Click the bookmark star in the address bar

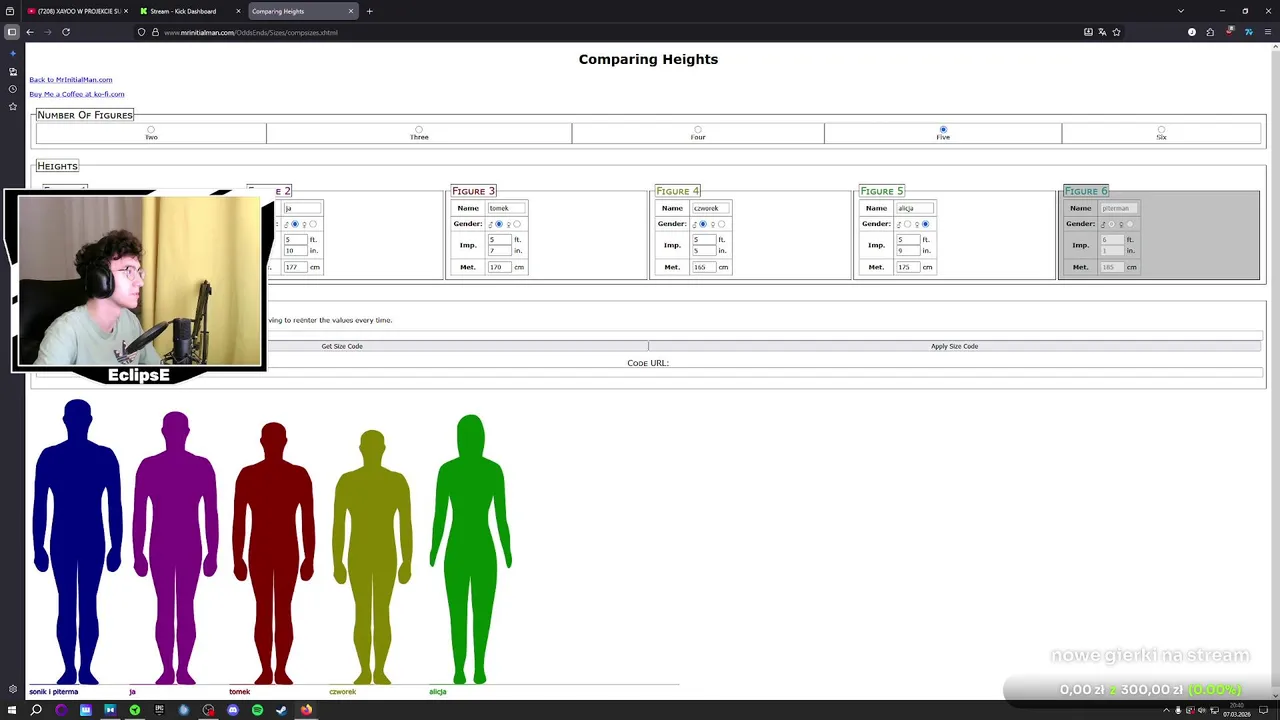1116,32
